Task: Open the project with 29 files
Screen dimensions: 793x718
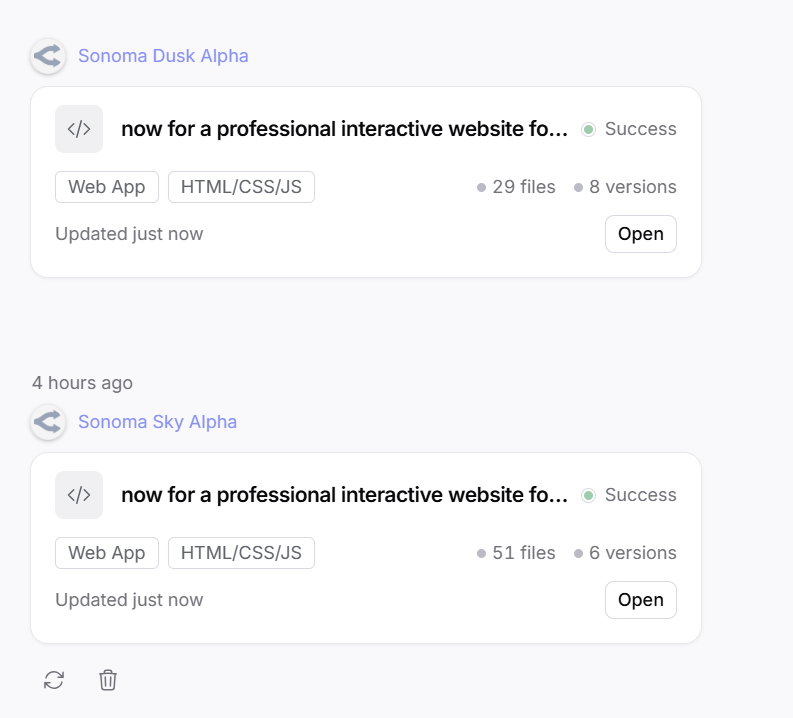Action: pyautogui.click(x=640, y=234)
